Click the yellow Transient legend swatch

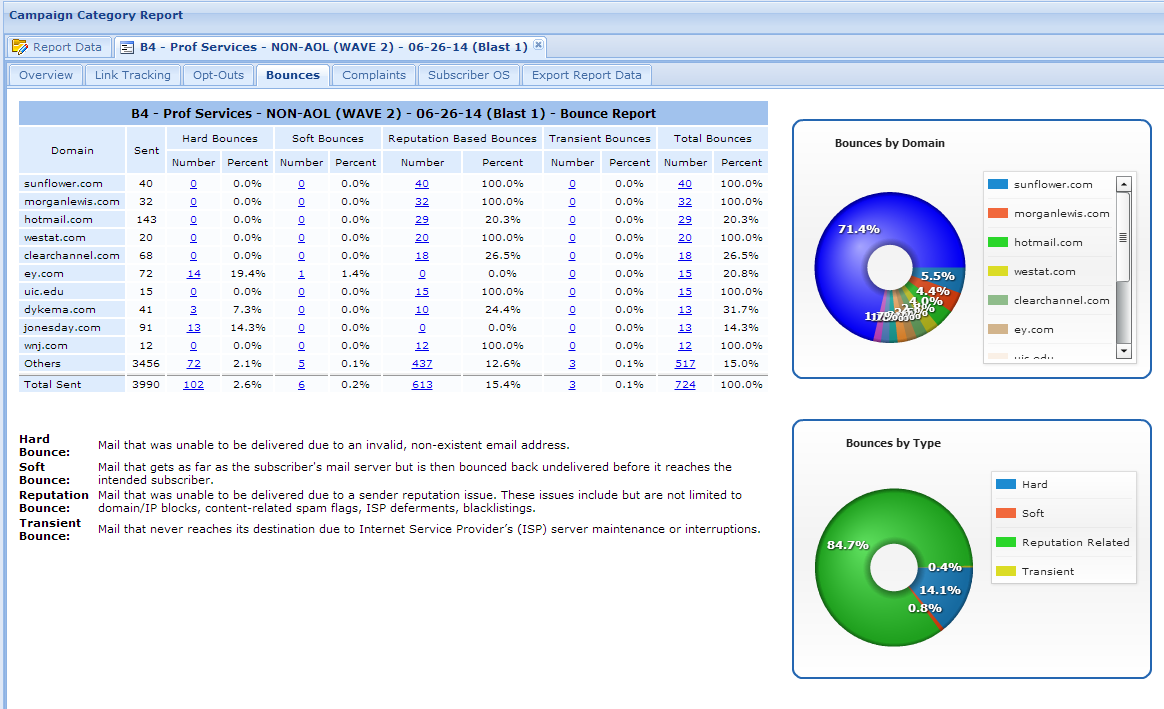[x=1005, y=571]
